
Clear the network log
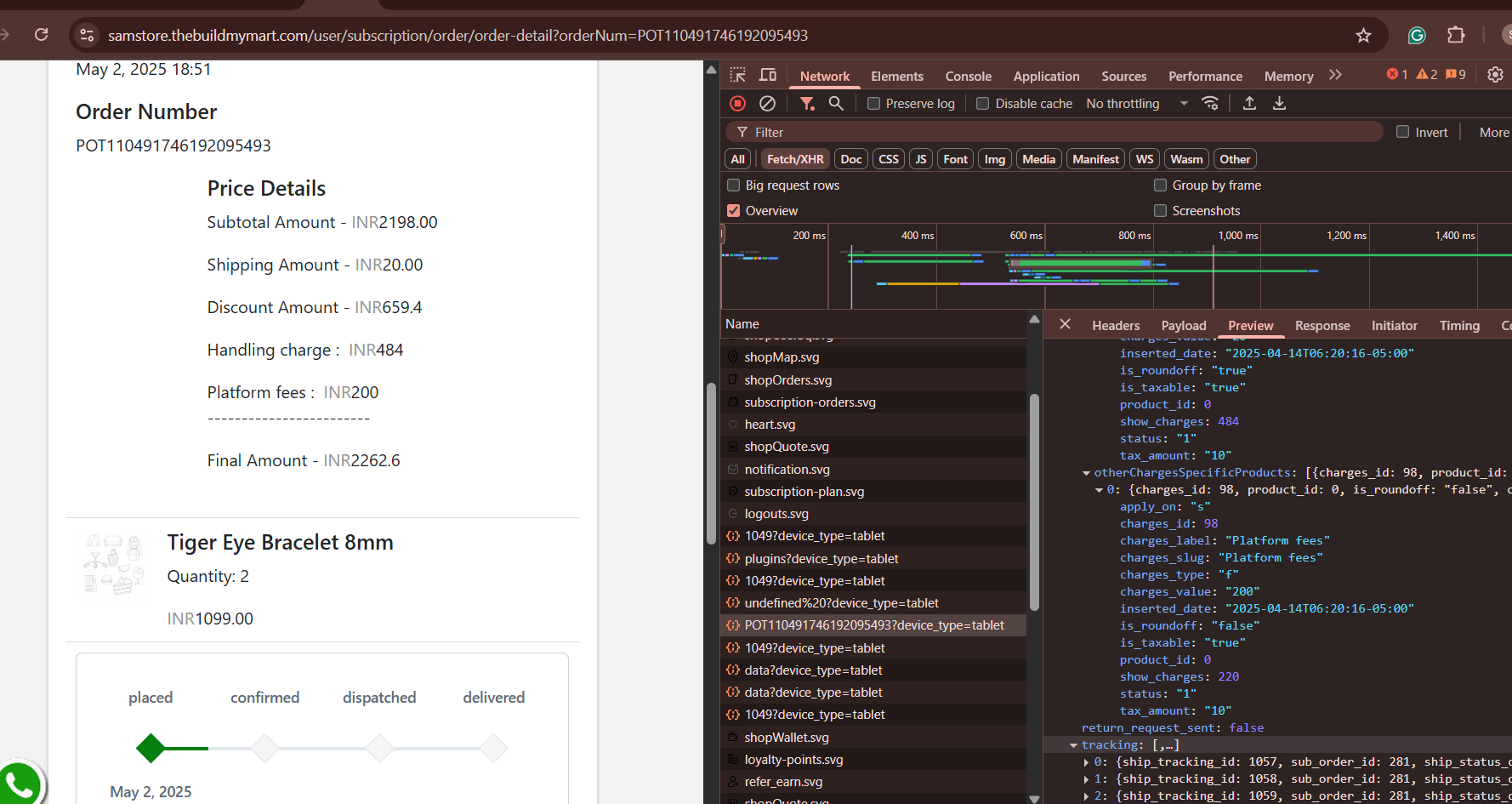coord(767,103)
